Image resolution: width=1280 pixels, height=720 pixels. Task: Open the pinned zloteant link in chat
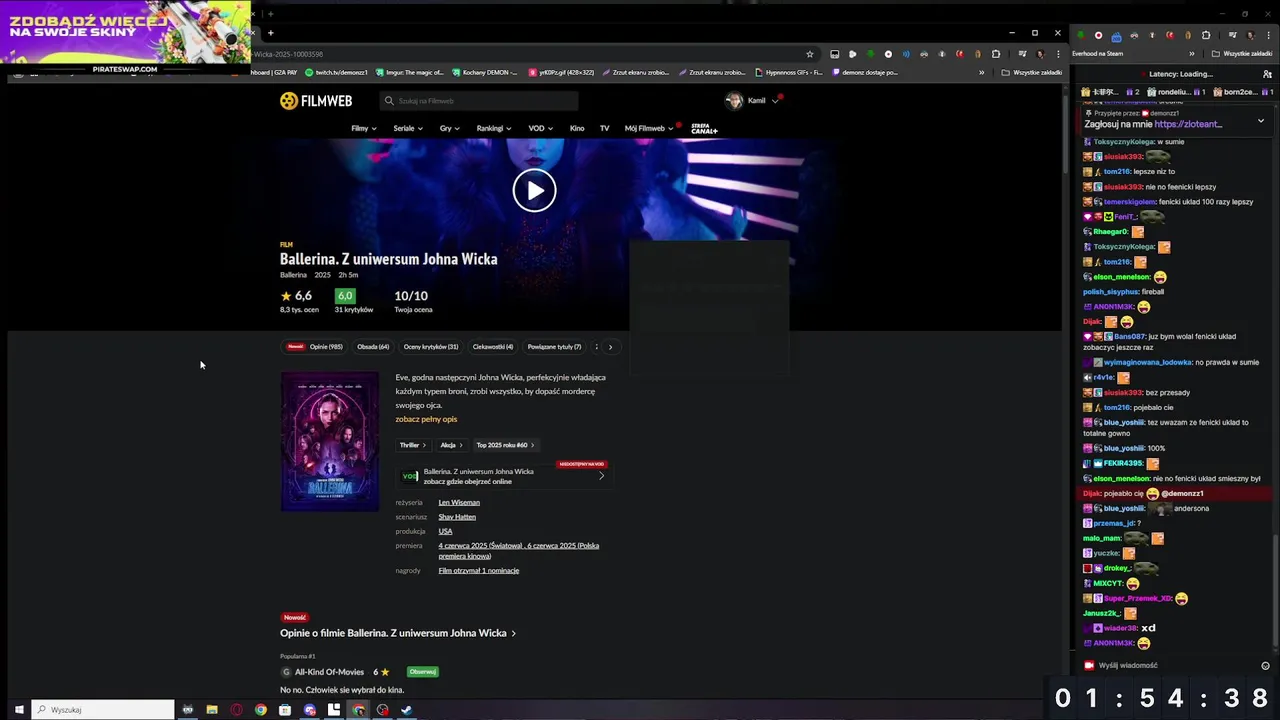1188,124
